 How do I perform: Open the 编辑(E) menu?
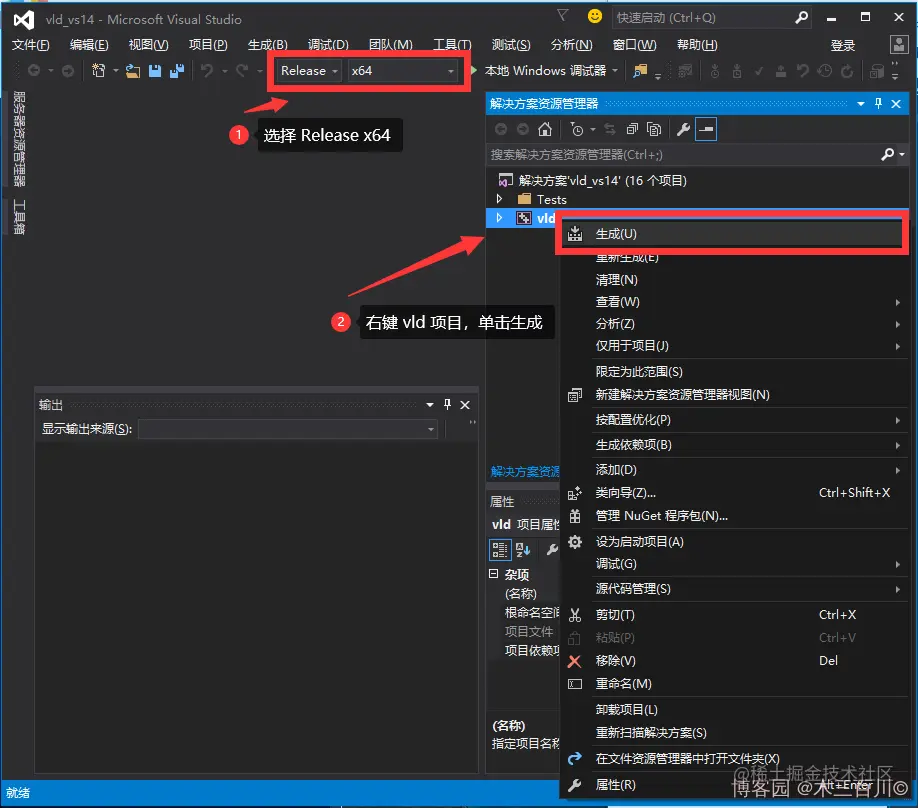pos(89,45)
